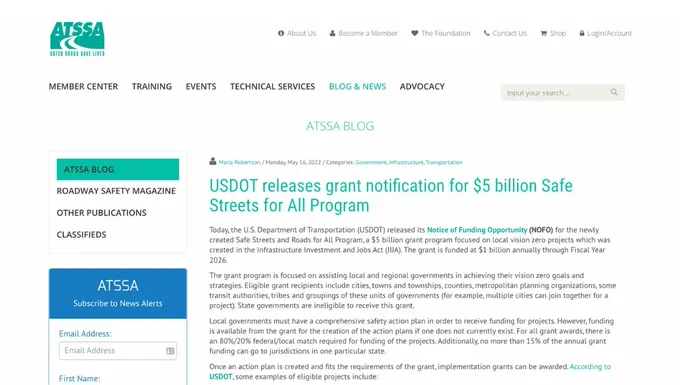Click the Foundation heart icon
The height and width of the screenshot is (385, 680).
point(415,33)
